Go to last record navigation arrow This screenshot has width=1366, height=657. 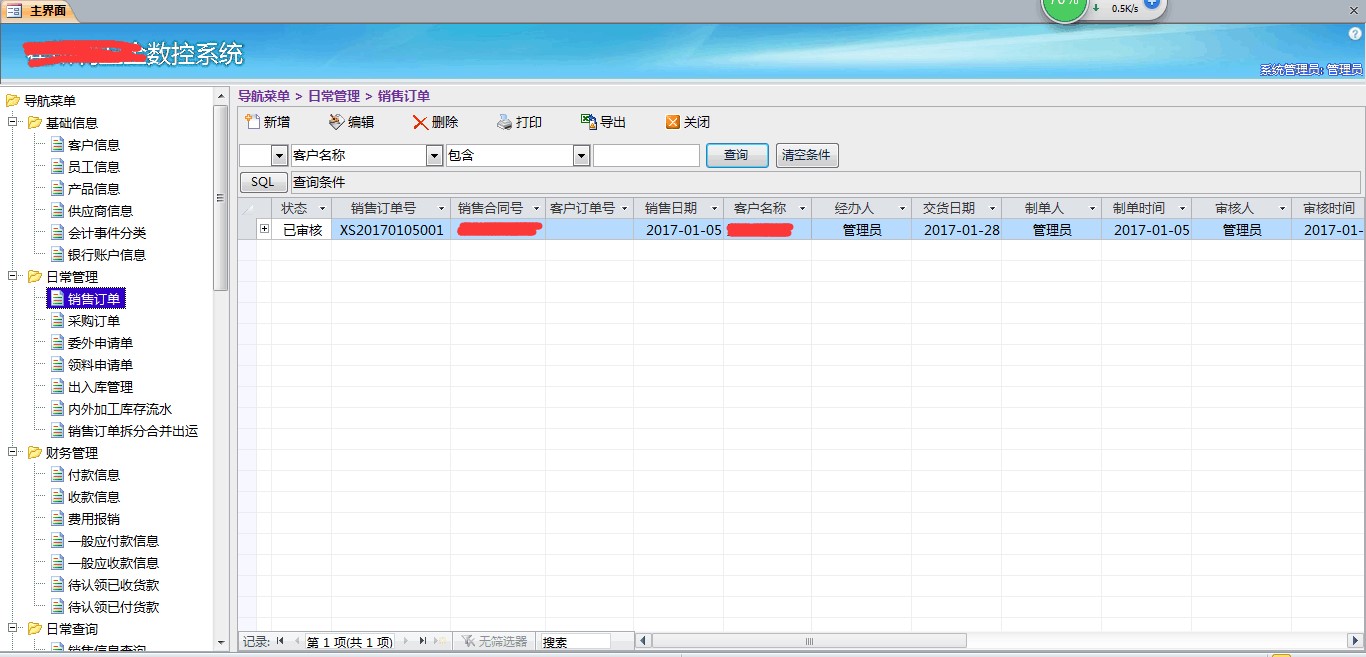click(x=422, y=641)
